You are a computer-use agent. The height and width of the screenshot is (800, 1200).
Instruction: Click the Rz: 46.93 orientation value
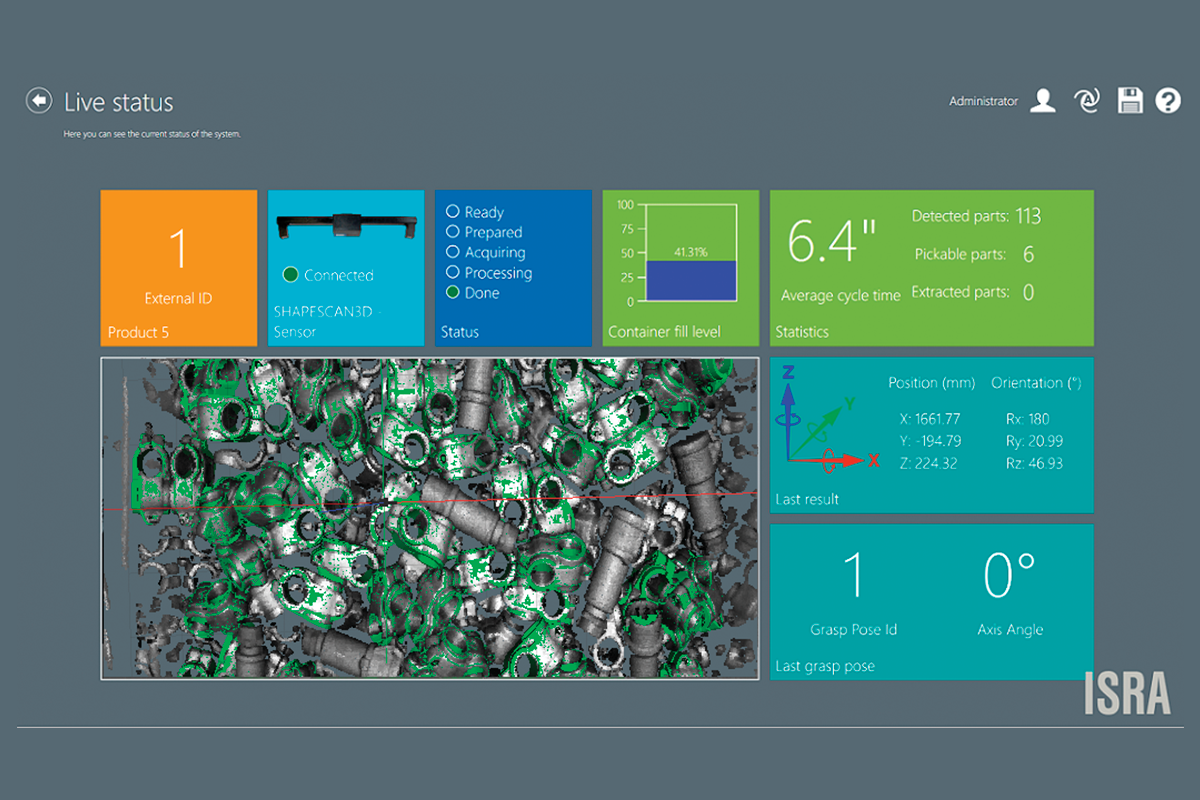1034,463
